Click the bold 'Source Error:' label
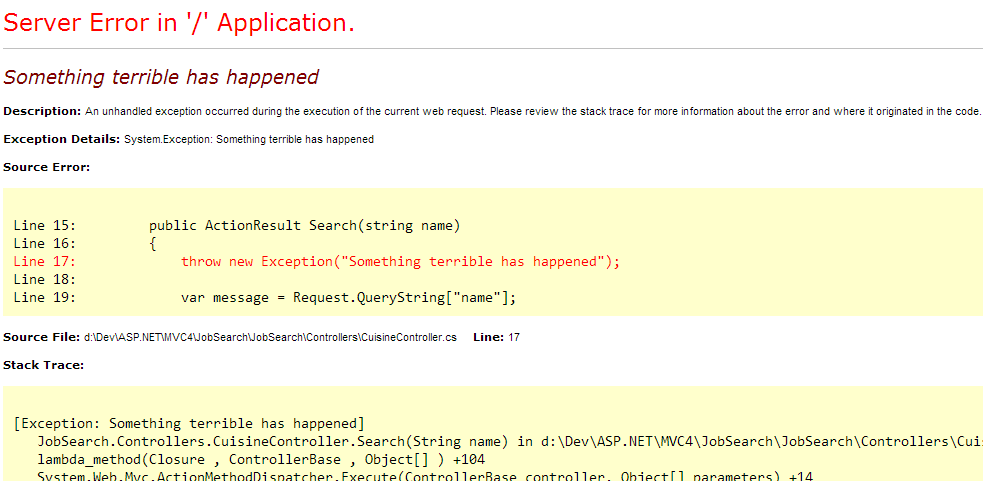The width and height of the screenshot is (983, 481). pyautogui.click(x=46, y=167)
